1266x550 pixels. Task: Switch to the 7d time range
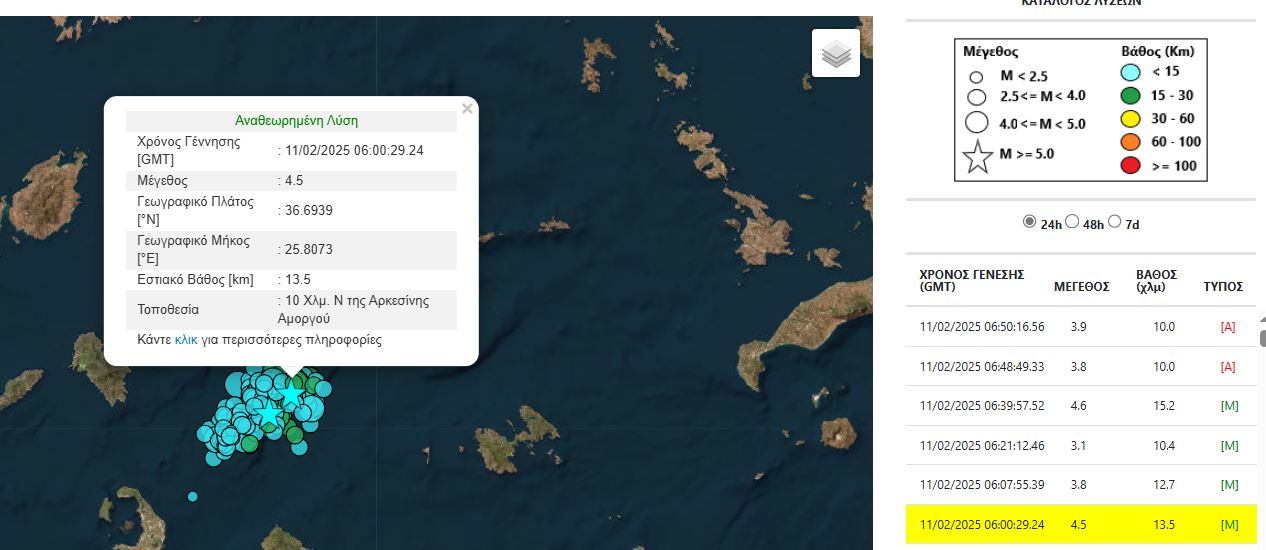pyautogui.click(x=1115, y=222)
